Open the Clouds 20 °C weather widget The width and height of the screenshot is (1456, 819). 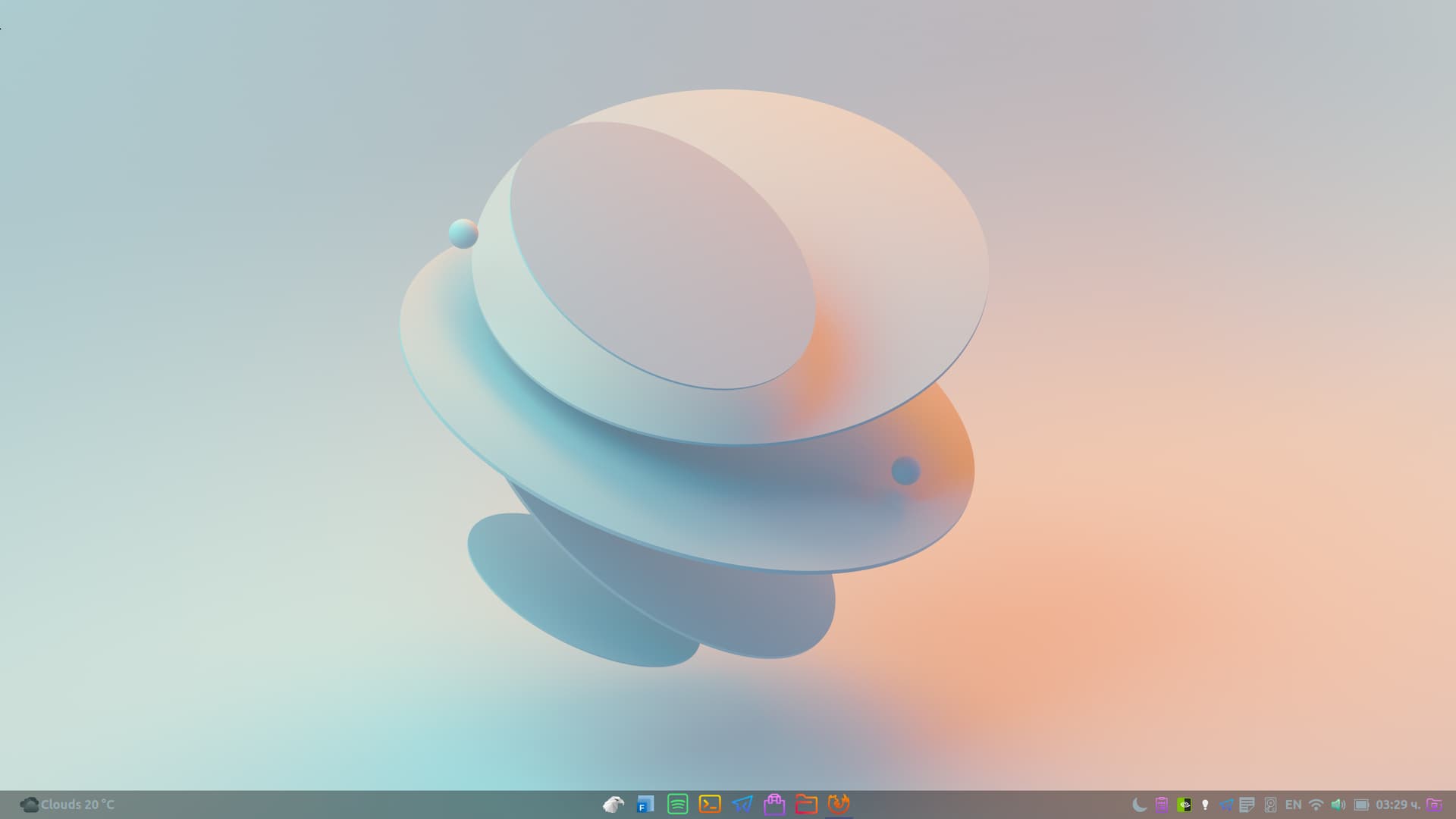(x=67, y=805)
